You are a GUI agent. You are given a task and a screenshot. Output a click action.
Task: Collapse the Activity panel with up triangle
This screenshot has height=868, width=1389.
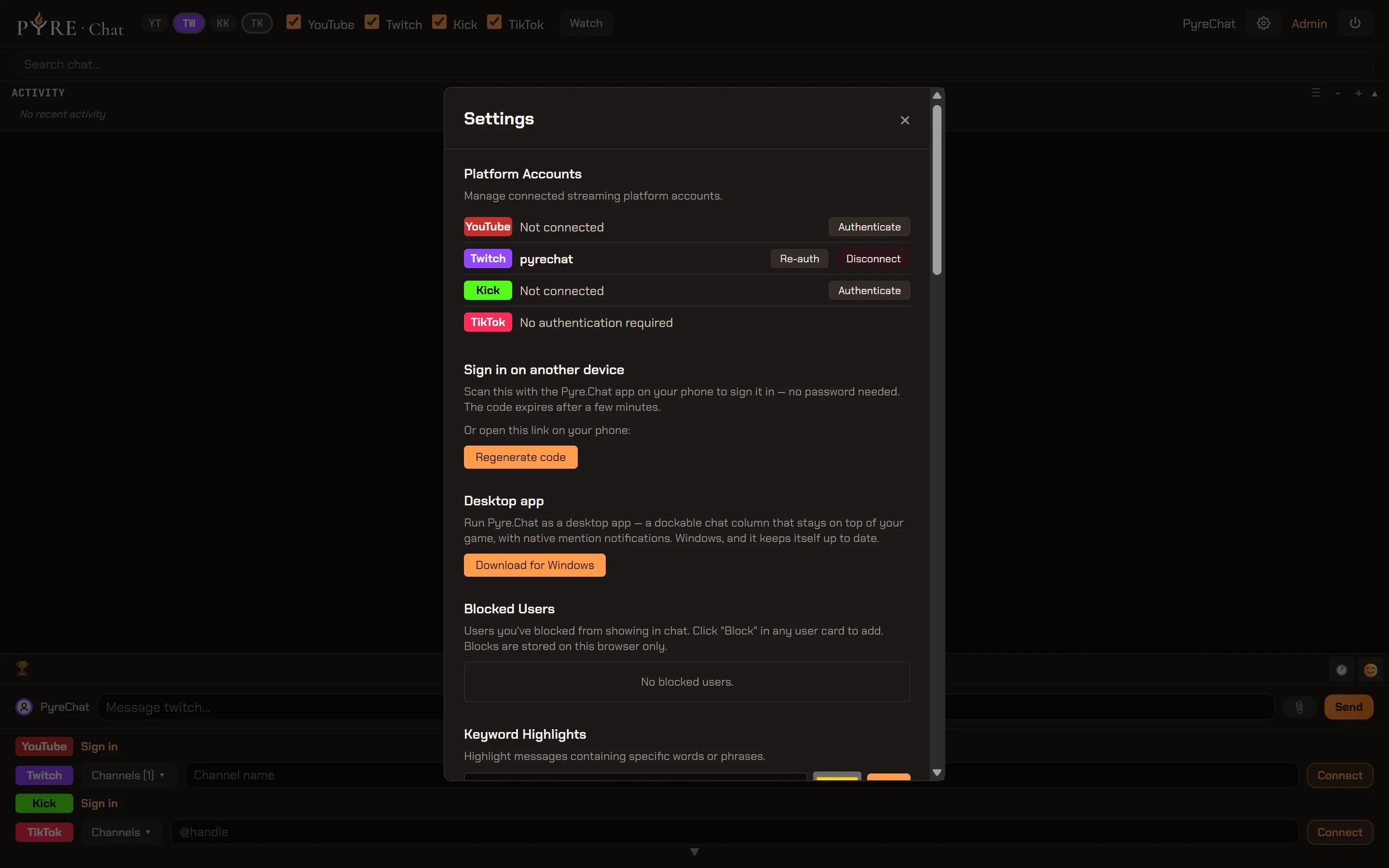1375,94
